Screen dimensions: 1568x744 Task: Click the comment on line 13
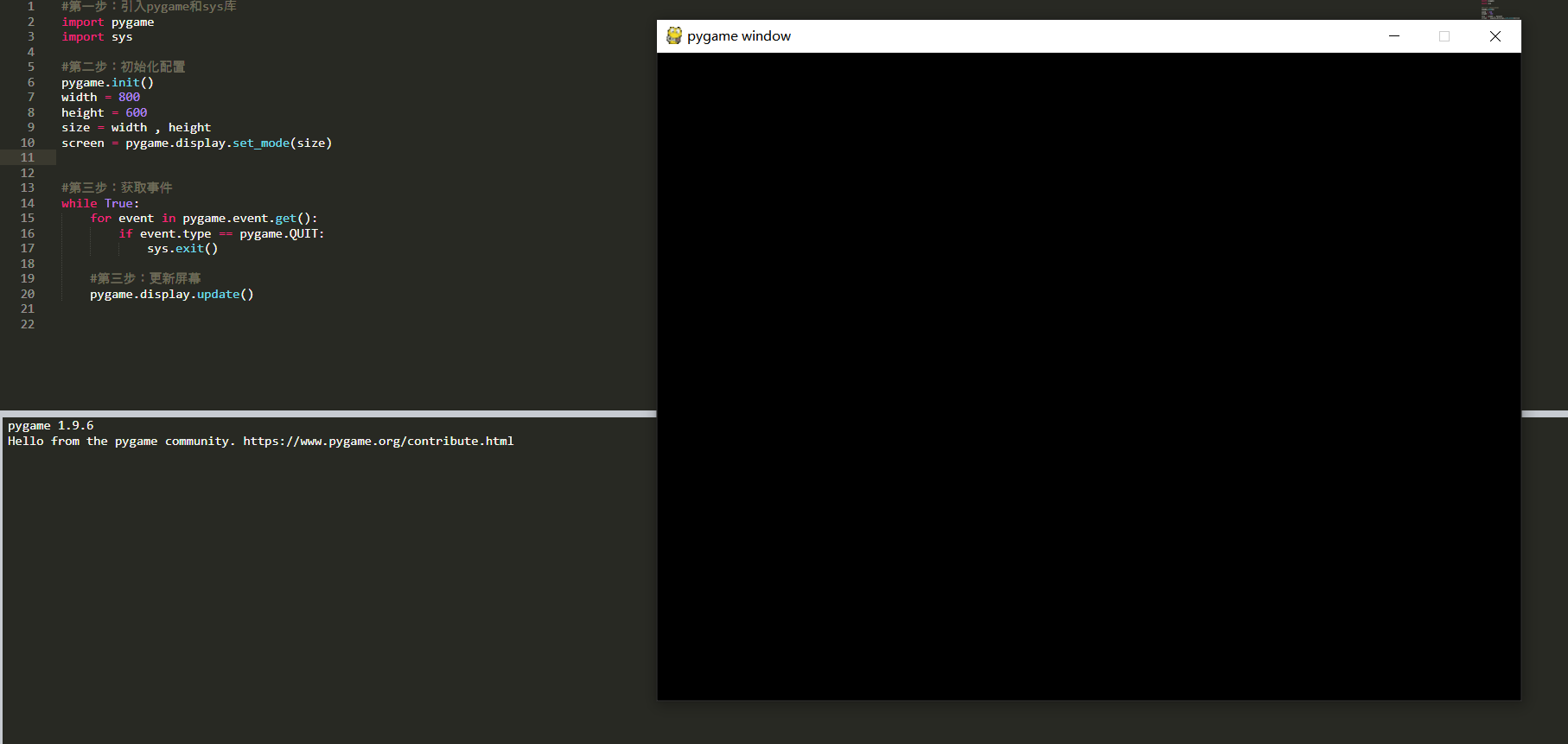117,188
